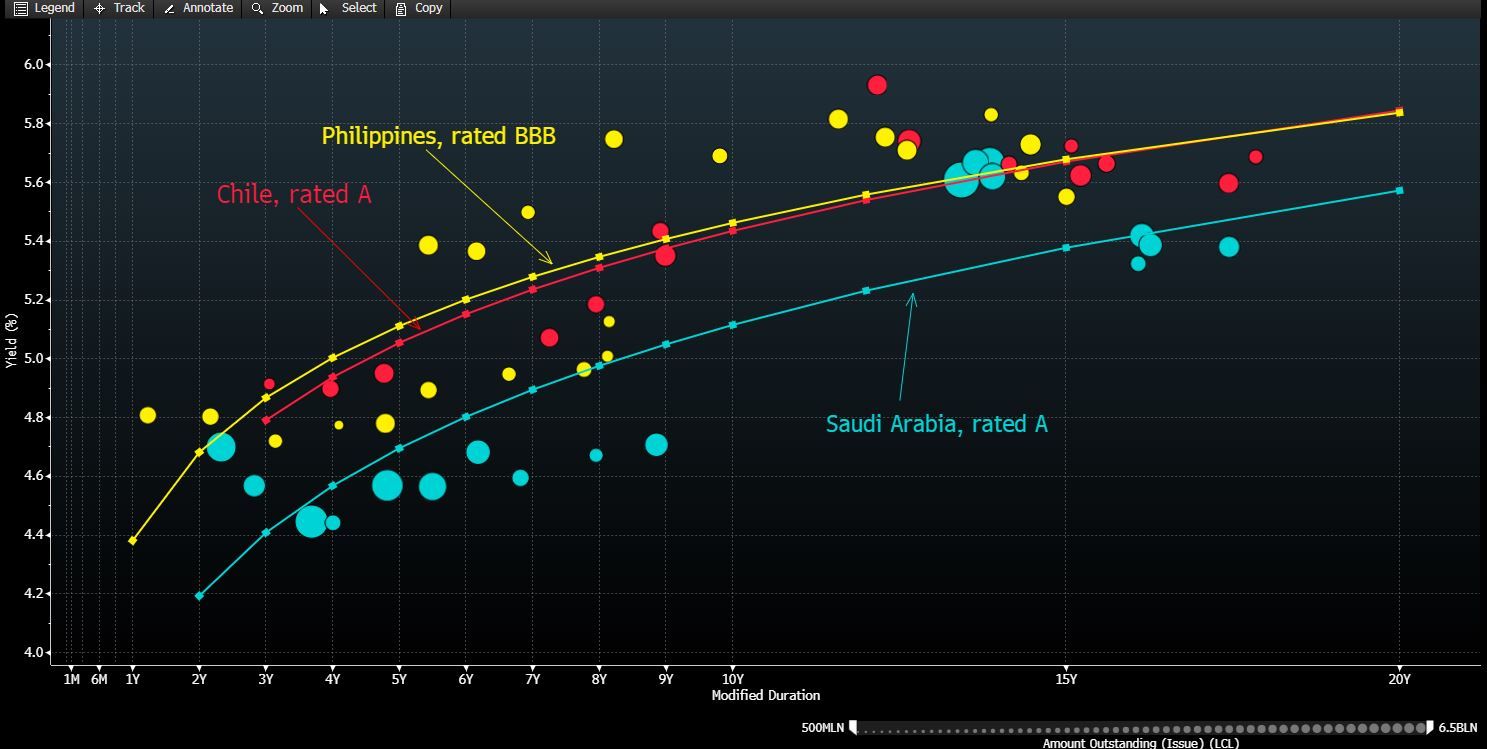Click the cyan curve marker at 15Y
Viewport: 1487px width, 749px height.
[x=1066, y=247]
